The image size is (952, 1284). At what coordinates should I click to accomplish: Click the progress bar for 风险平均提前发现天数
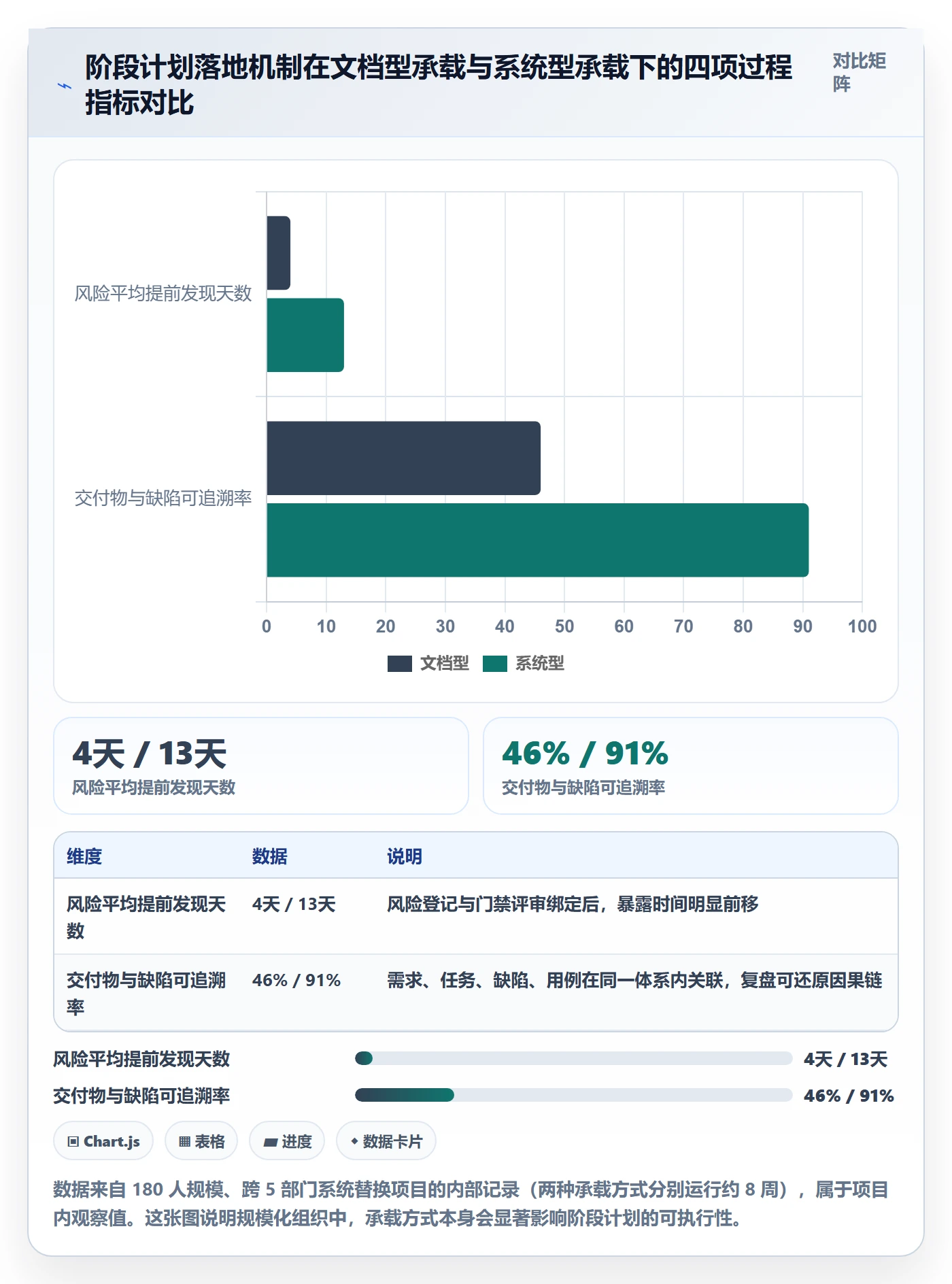[574, 1058]
